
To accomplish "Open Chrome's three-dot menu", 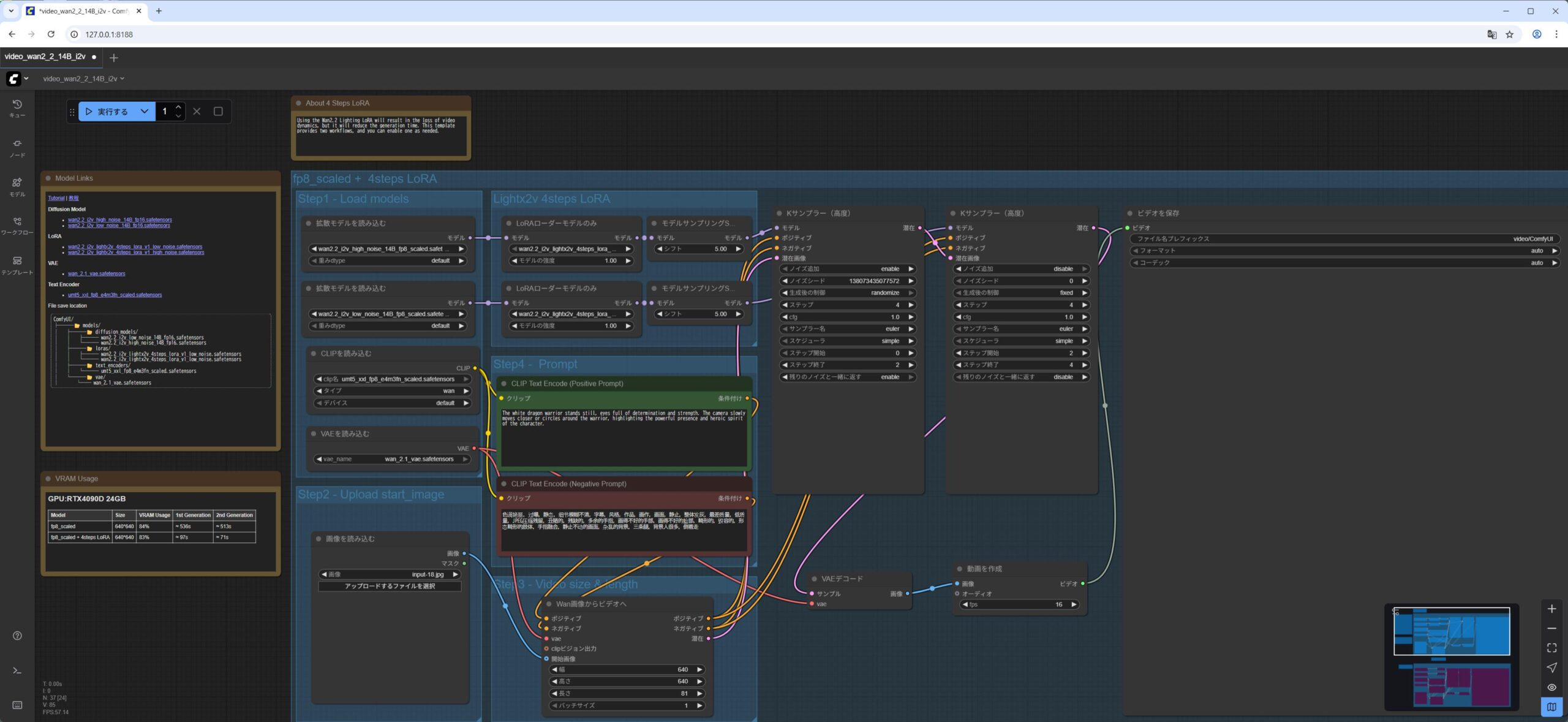I will pyautogui.click(x=1556, y=34).
